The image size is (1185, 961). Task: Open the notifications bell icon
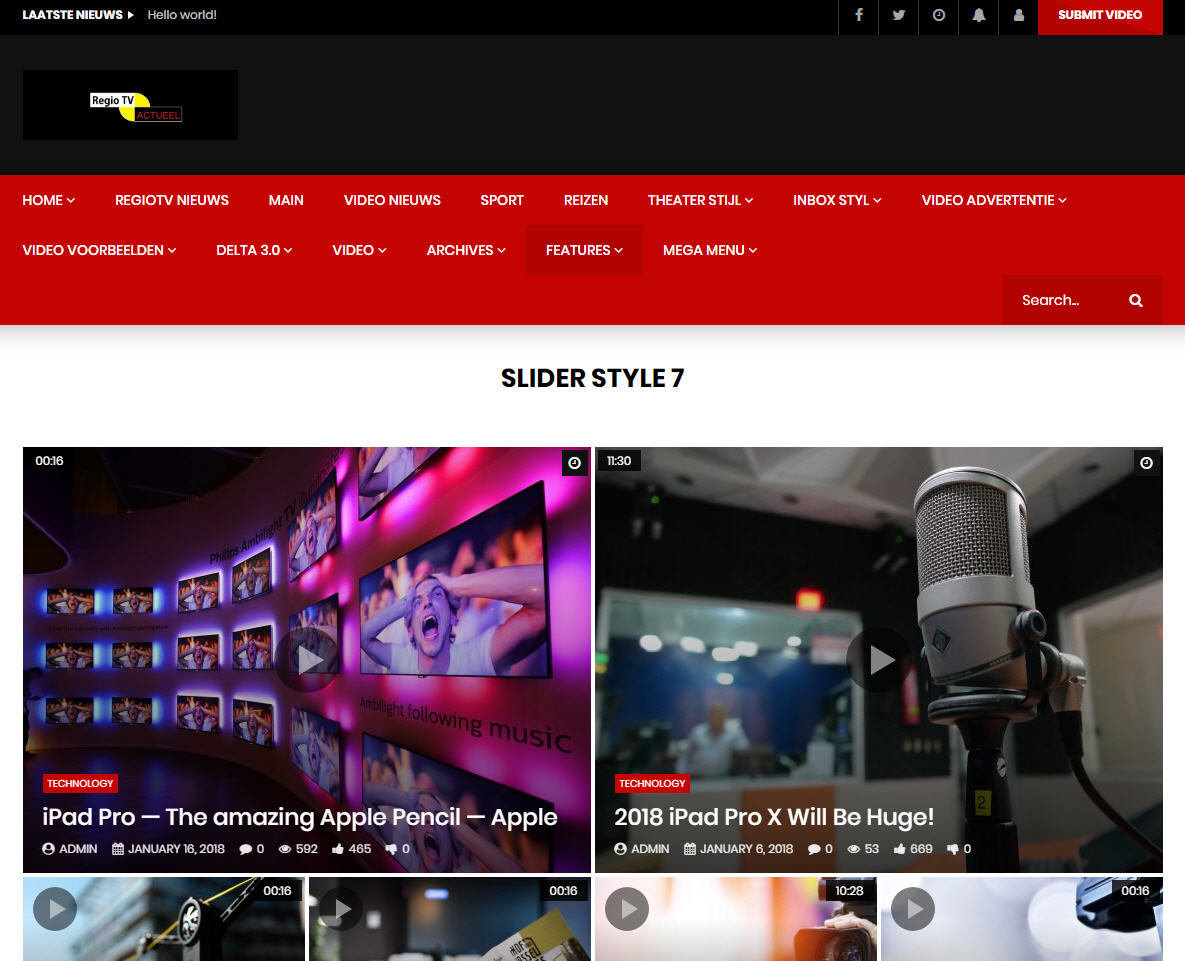point(979,15)
